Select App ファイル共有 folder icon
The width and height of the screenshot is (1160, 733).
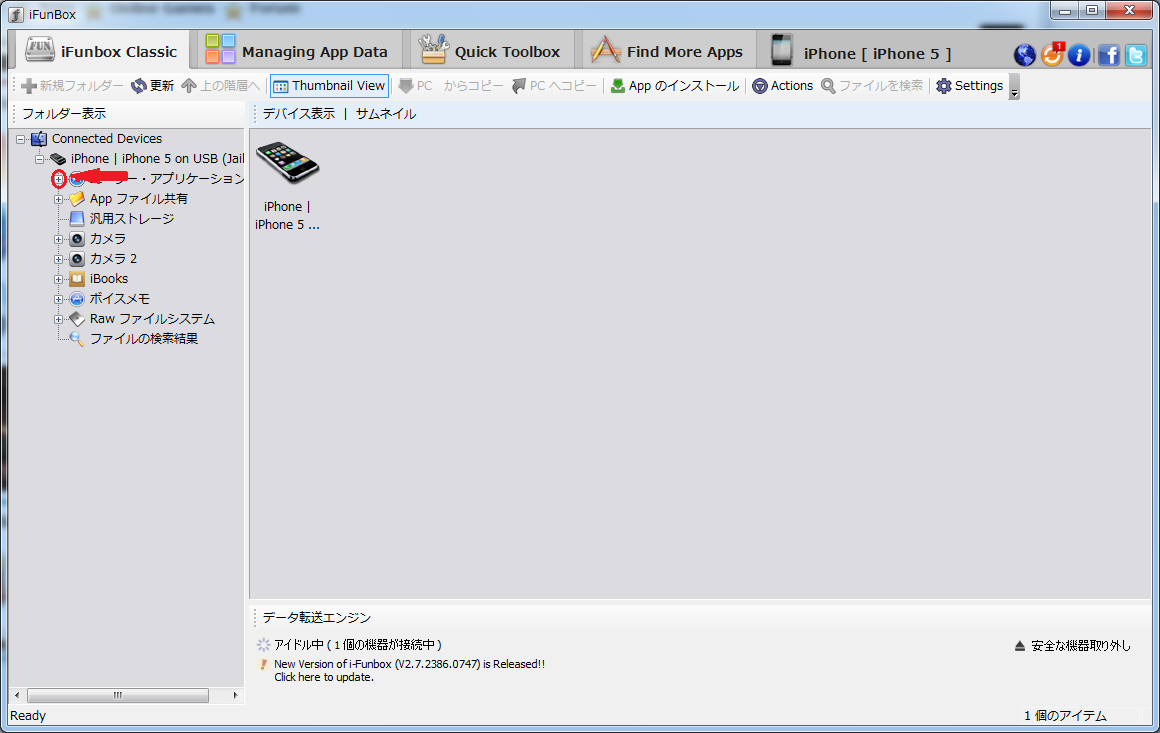pyautogui.click(x=77, y=198)
